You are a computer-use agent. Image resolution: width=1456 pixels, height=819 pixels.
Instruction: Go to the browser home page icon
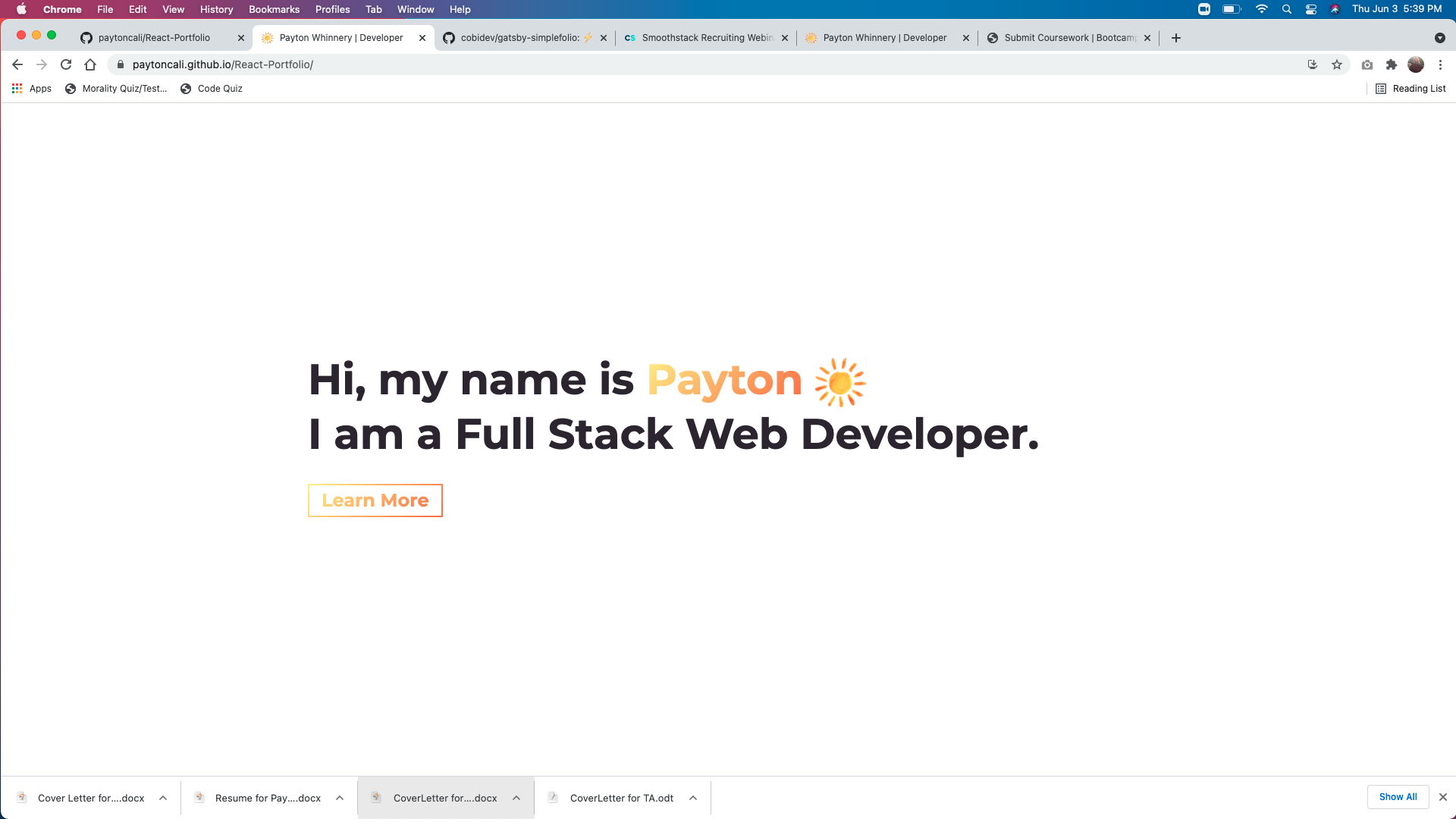90,64
